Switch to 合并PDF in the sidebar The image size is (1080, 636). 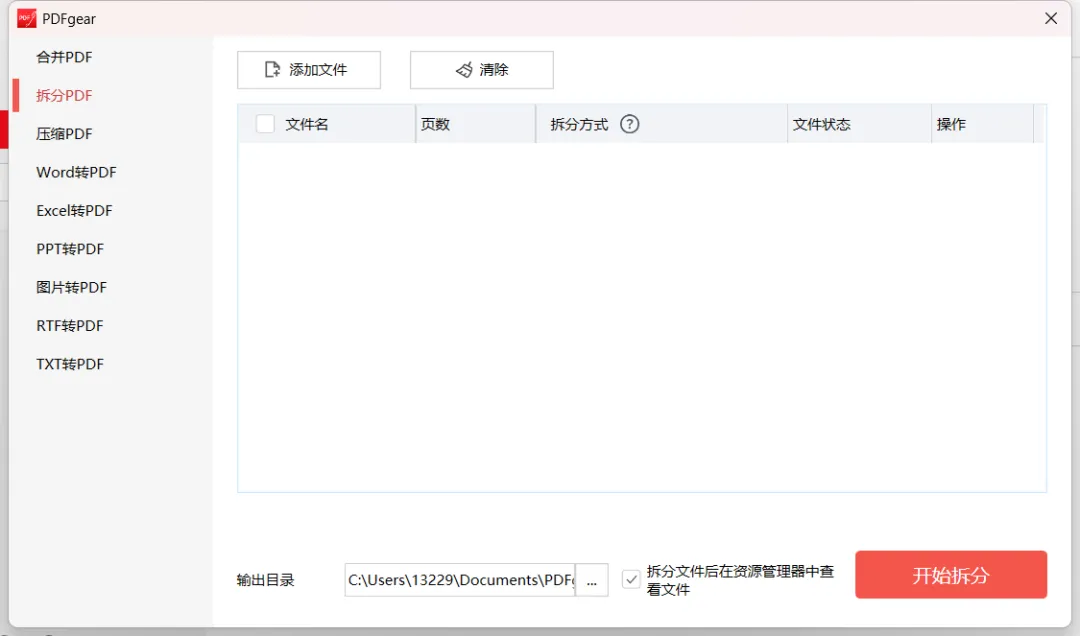[64, 57]
